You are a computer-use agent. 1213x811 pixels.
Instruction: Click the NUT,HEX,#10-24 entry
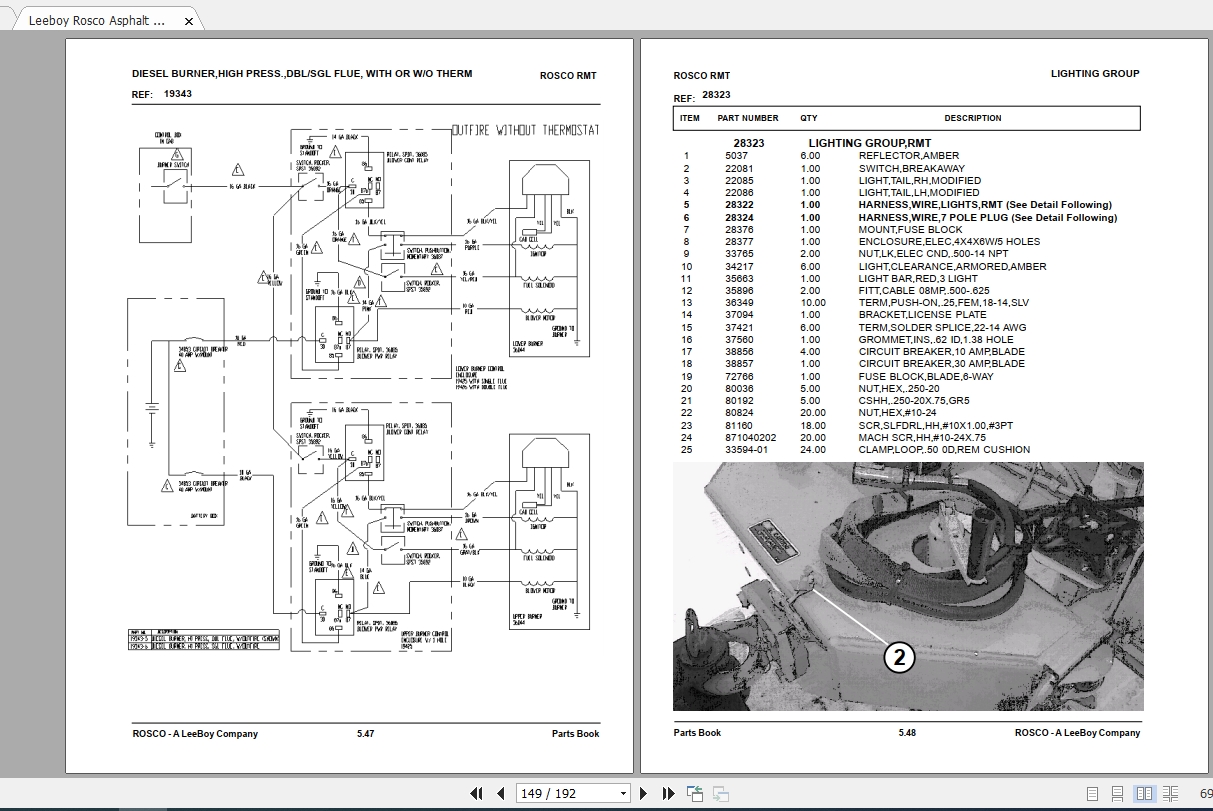(895, 413)
